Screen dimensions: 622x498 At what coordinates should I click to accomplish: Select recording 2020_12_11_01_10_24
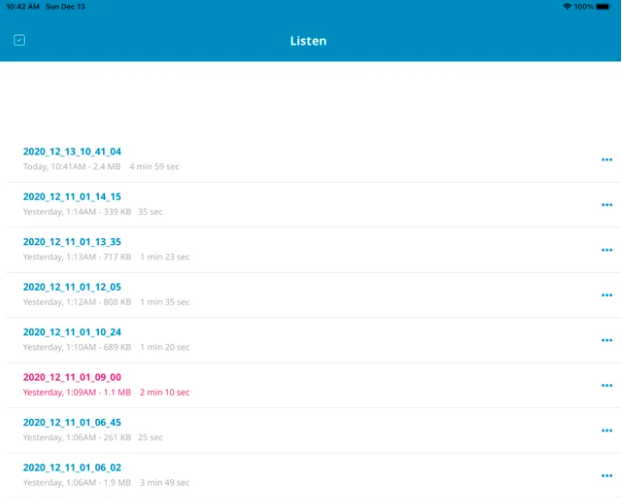(72, 332)
